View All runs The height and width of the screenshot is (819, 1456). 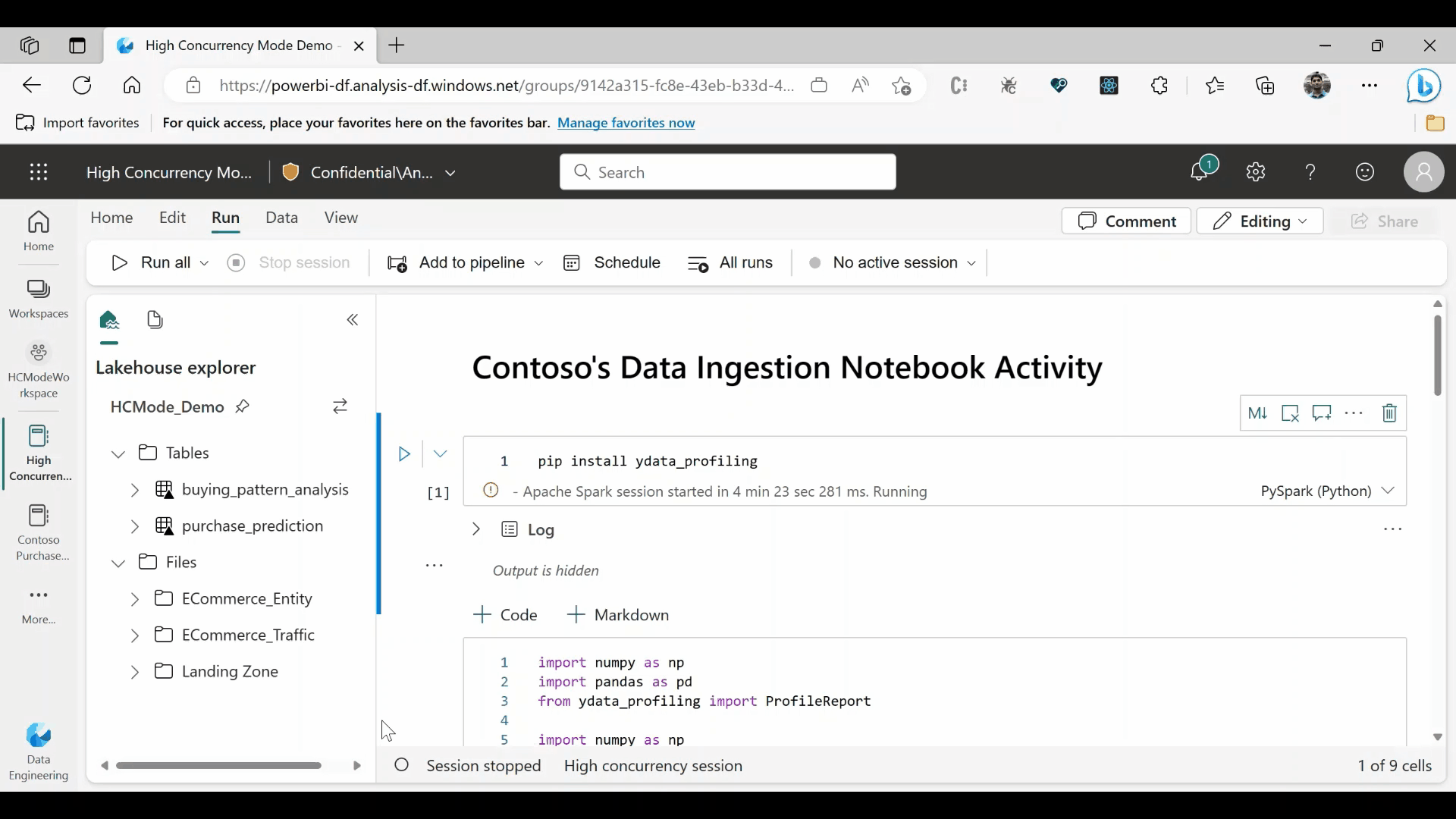point(730,263)
